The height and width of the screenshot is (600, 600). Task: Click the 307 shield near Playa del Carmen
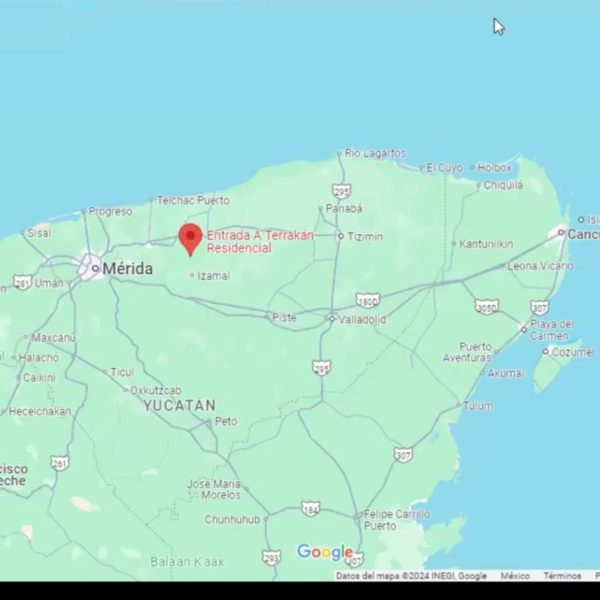539,307
